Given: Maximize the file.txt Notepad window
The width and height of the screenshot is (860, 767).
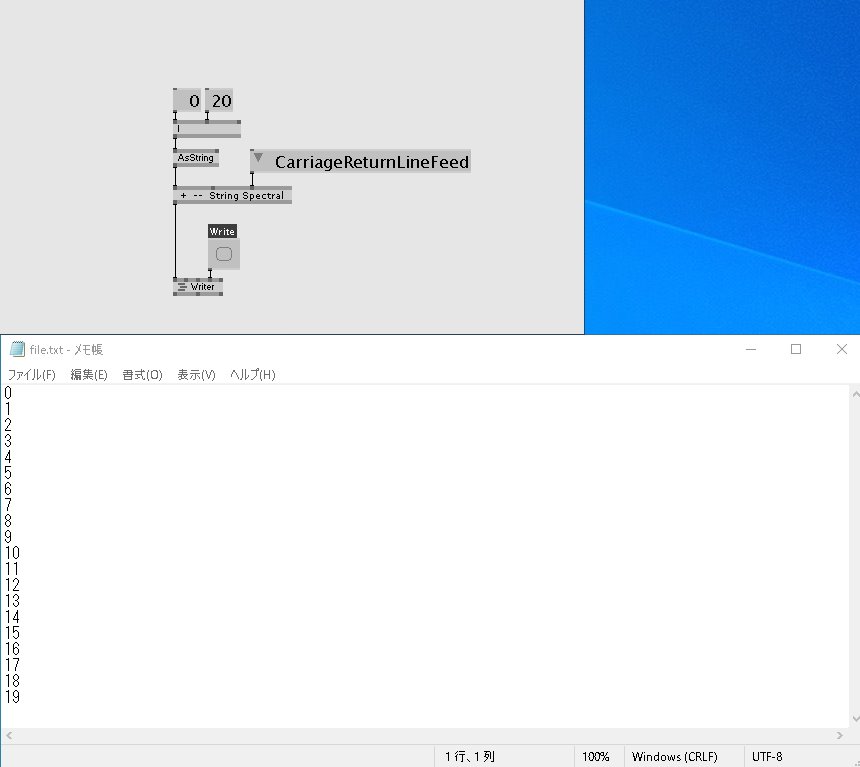Looking at the screenshot, I should pyautogui.click(x=796, y=349).
